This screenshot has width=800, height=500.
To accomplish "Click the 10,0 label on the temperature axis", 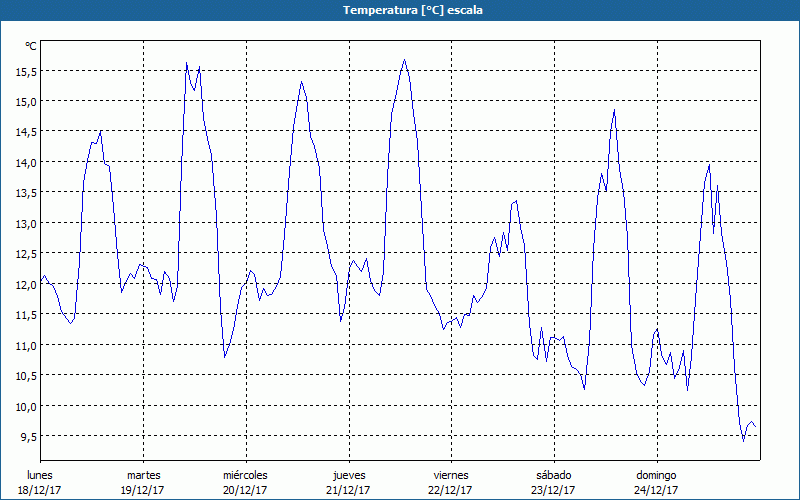I will [x=24, y=406].
